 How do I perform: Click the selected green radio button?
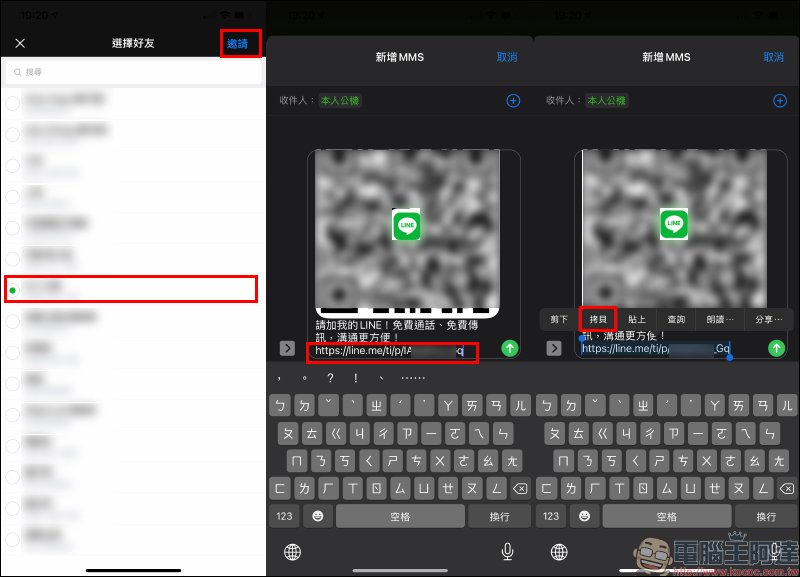click(13, 290)
